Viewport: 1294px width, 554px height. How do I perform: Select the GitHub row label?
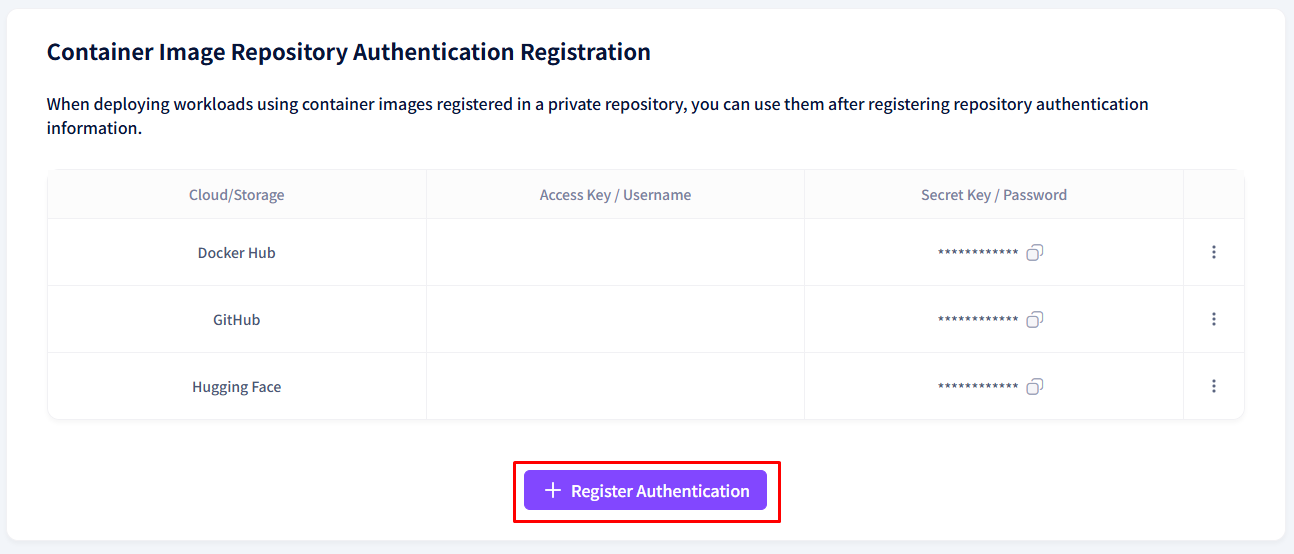(237, 320)
